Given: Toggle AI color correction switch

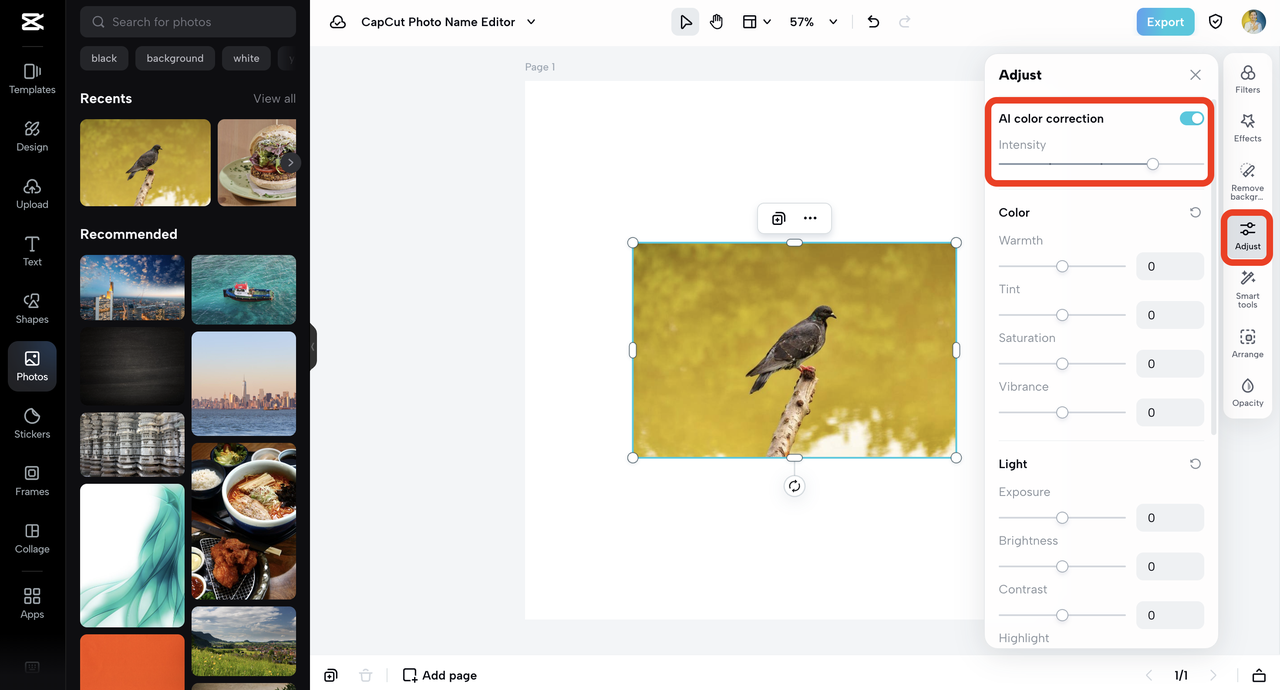Looking at the screenshot, I should pos(1191,118).
